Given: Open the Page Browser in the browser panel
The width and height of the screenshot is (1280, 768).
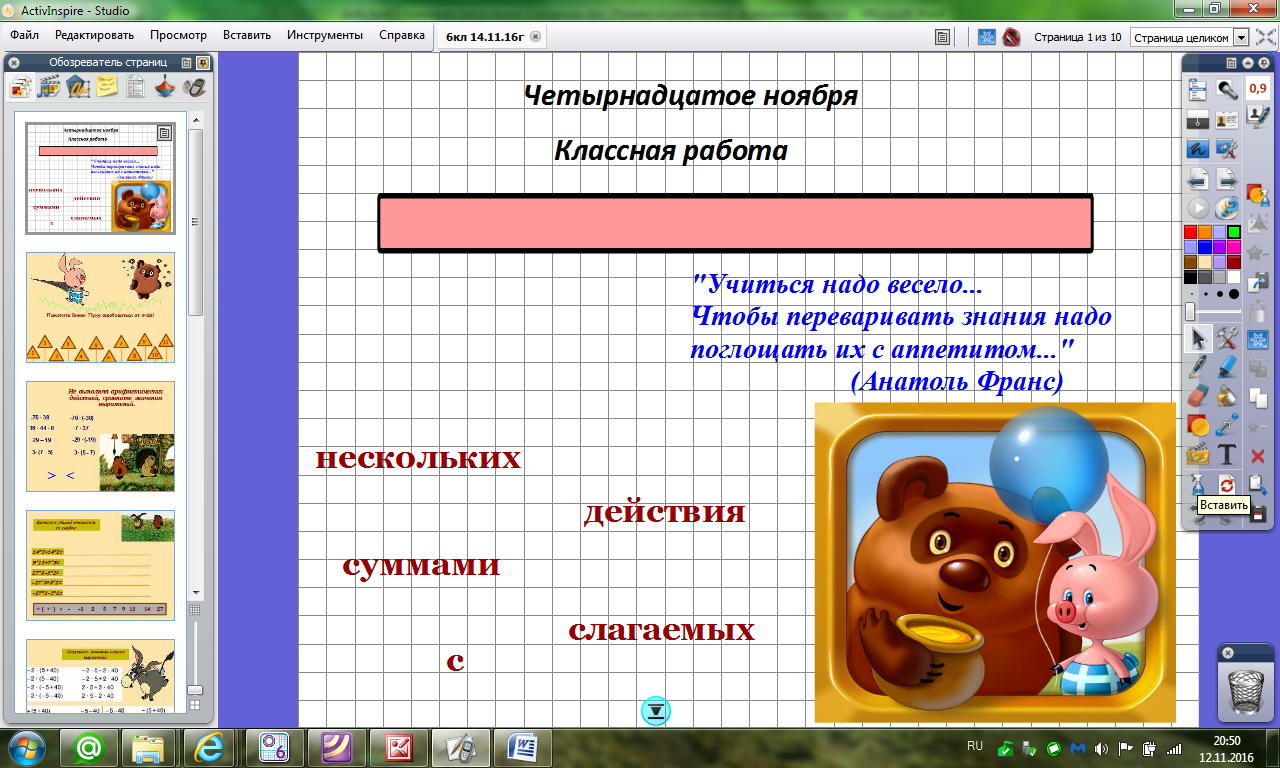Looking at the screenshot, I should [21, 88].
